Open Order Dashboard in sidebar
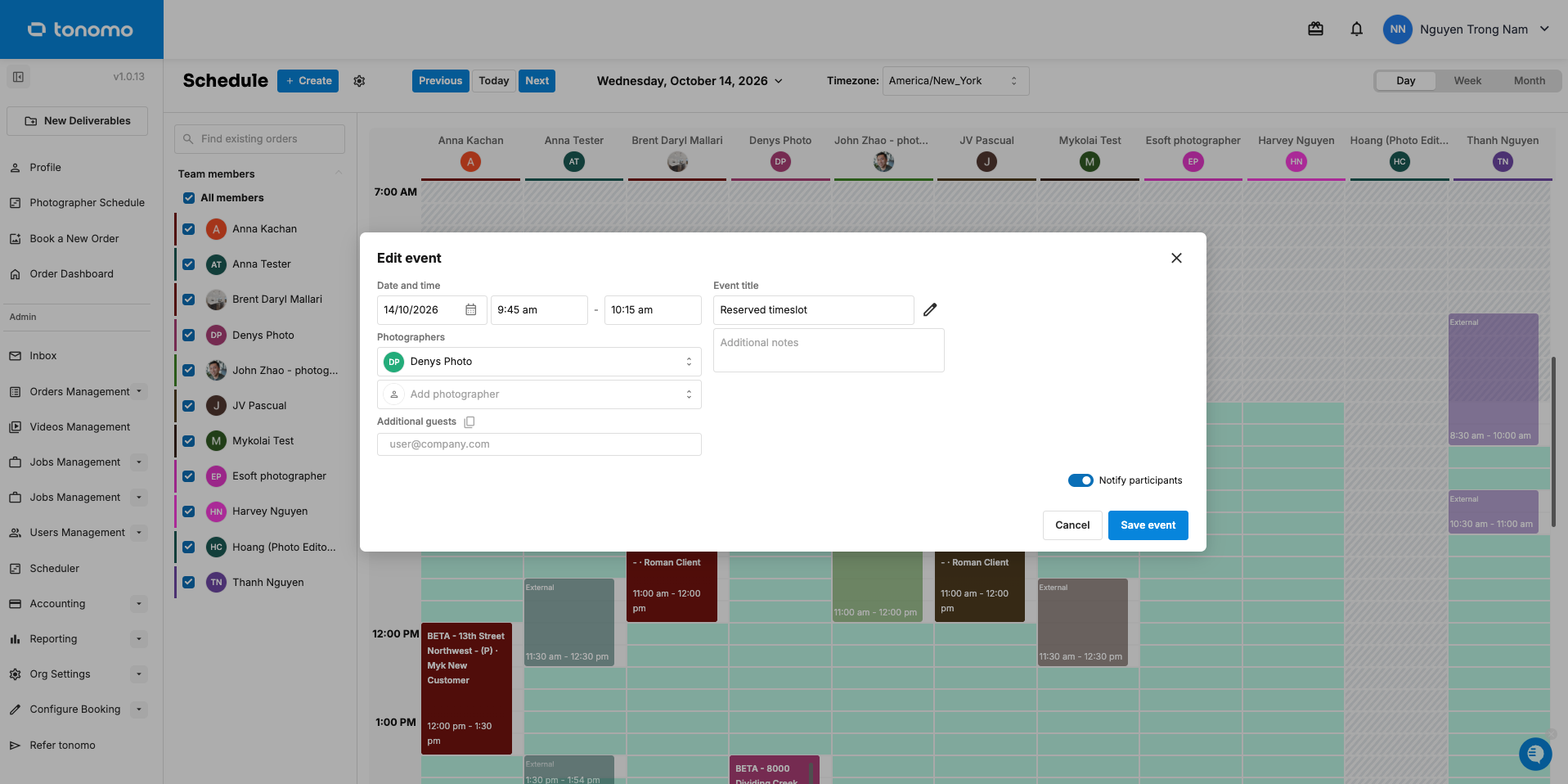The image size is (1568, 784). click(x=72, y=274)
